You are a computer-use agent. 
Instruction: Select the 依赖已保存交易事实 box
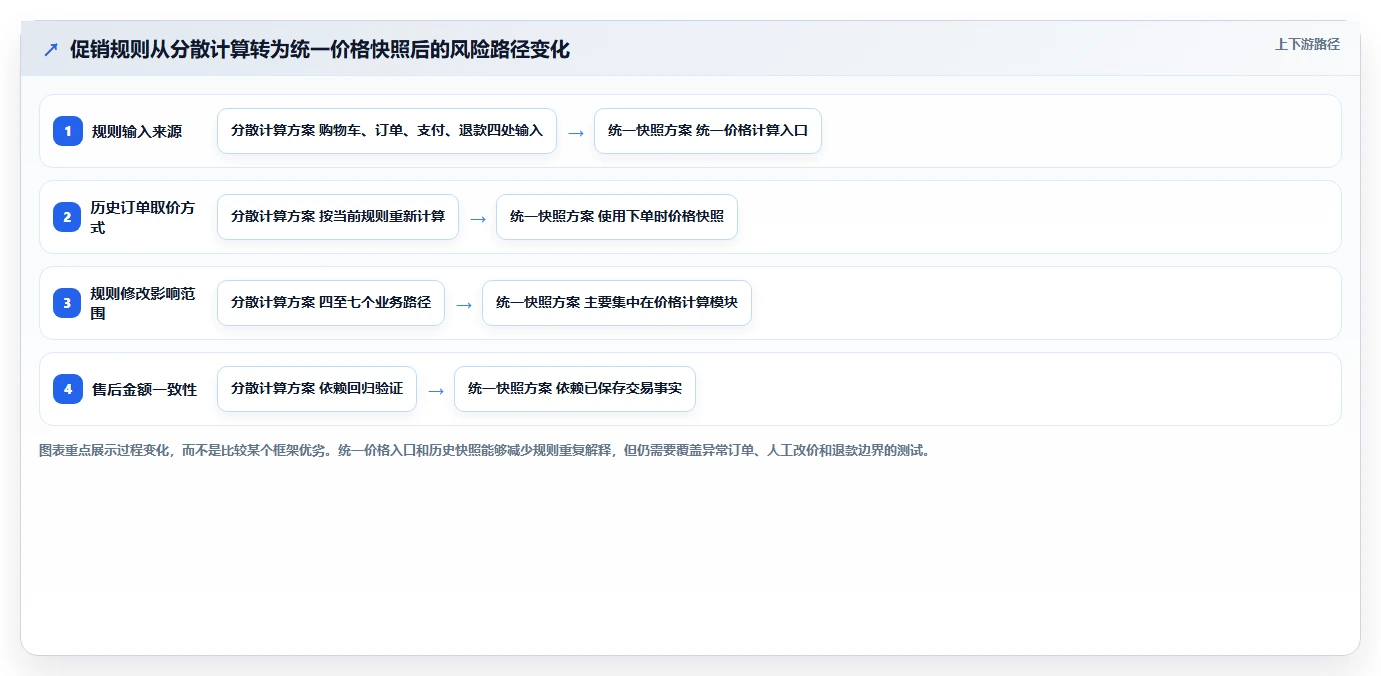(575, 389)
